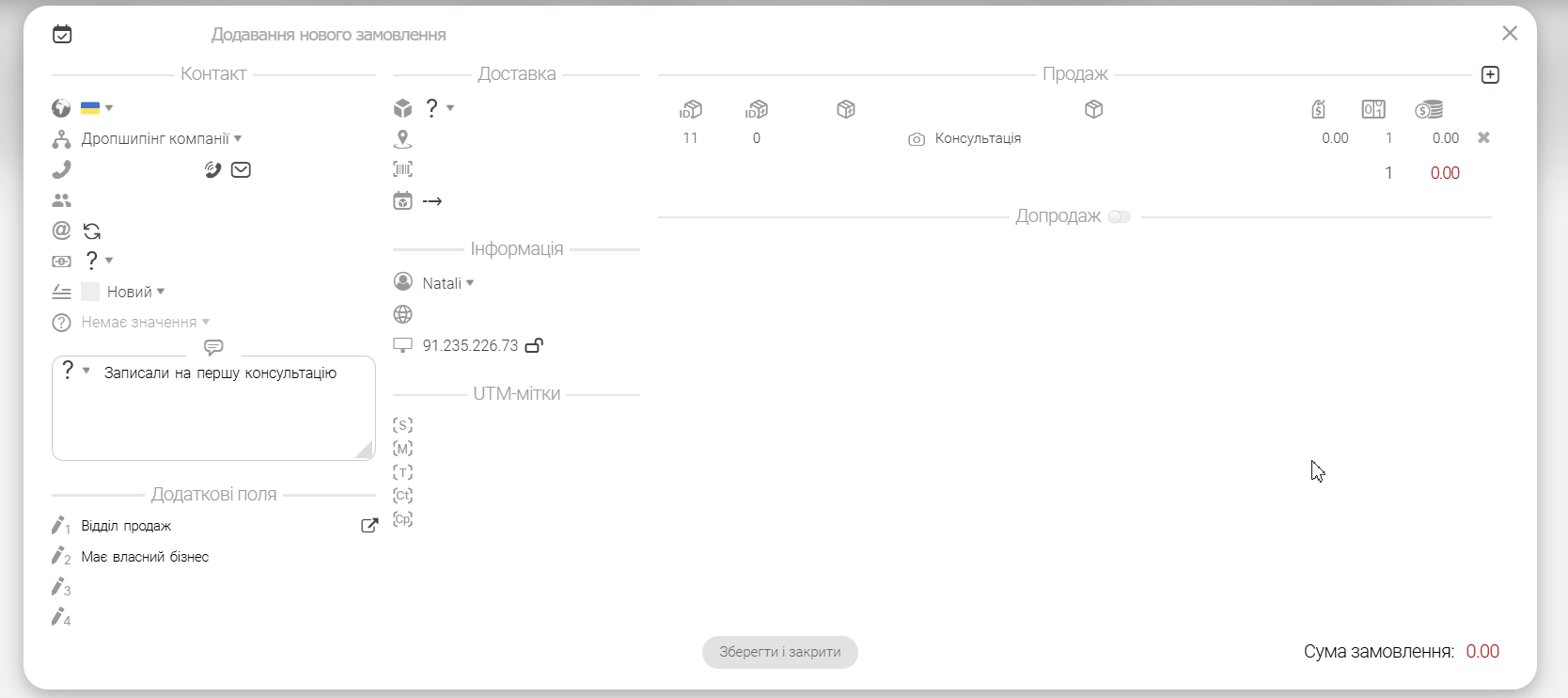Click the comment speech bubble icon
The height and width of the screenshot is (698, 1568).
click(213, 348)
